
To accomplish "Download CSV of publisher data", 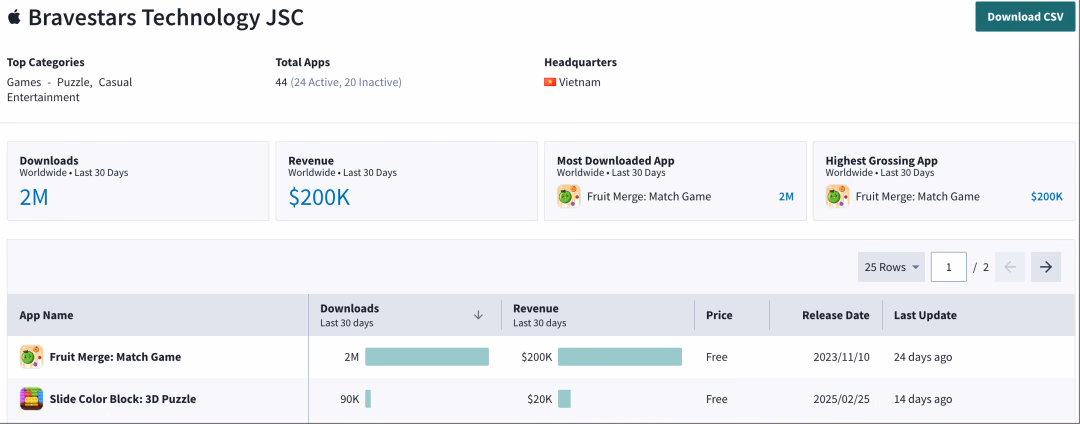I will coord(1025,17).
